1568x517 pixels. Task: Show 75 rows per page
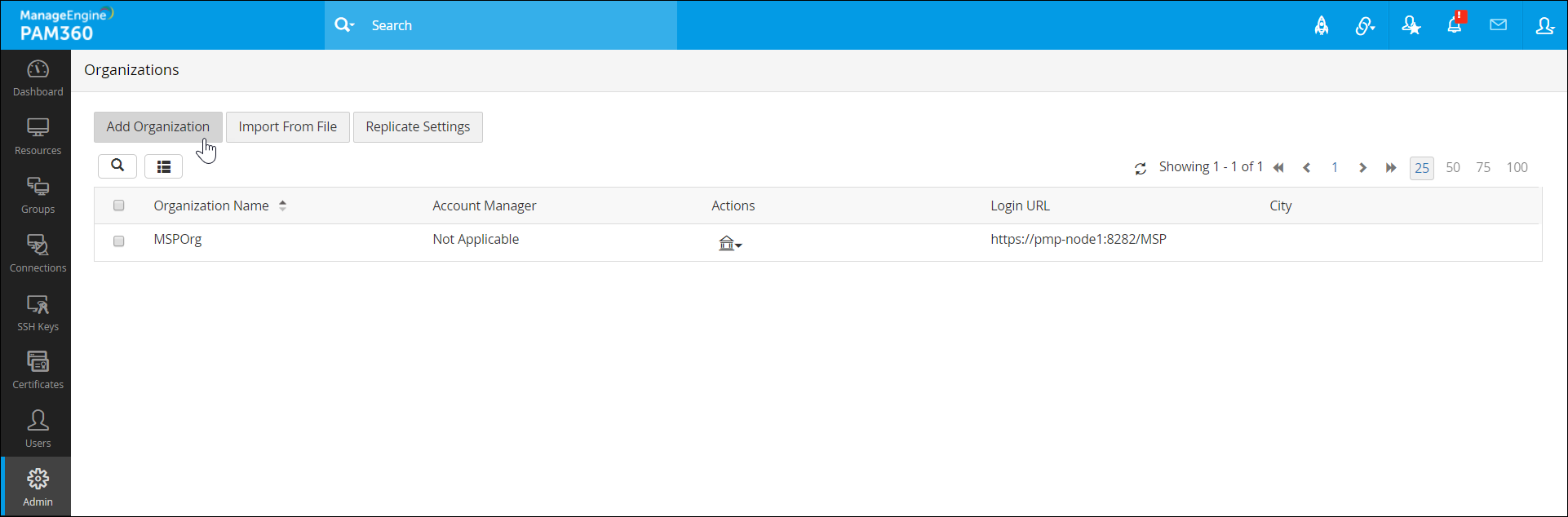(x=1483, y=167)
